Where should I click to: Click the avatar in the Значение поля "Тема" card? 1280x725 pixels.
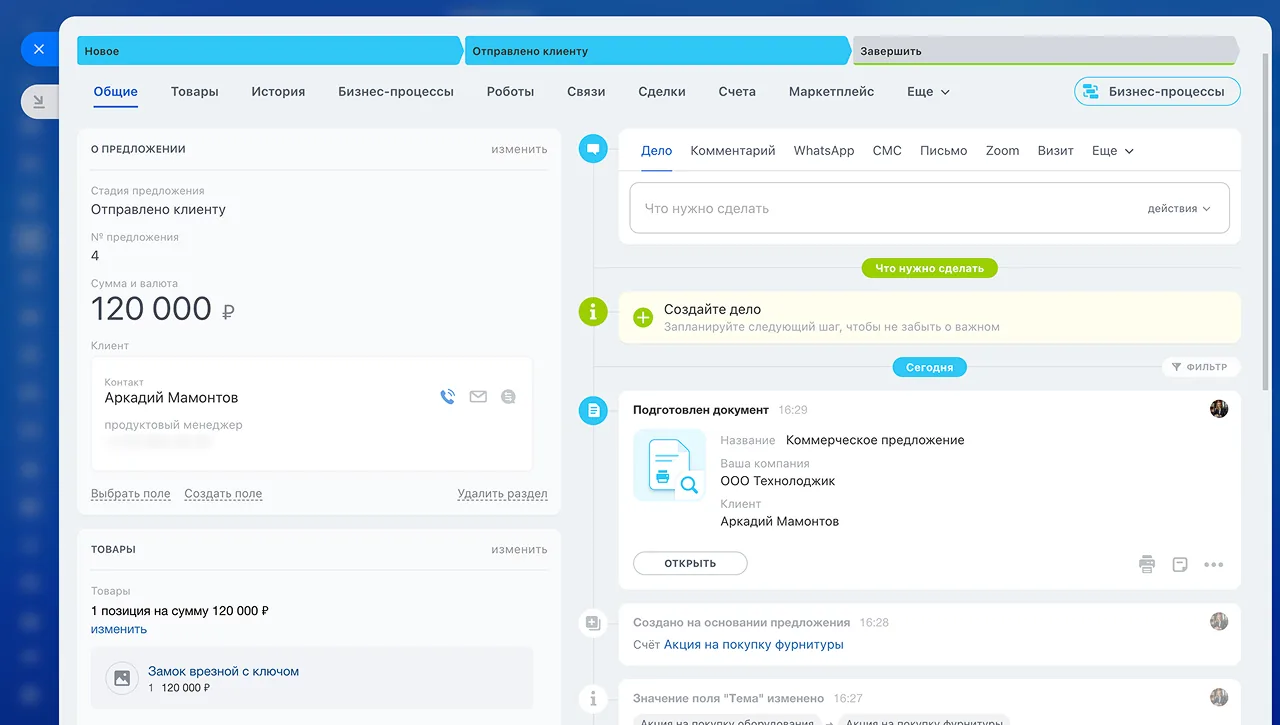pyautogui.click(x=1219, y=697)
